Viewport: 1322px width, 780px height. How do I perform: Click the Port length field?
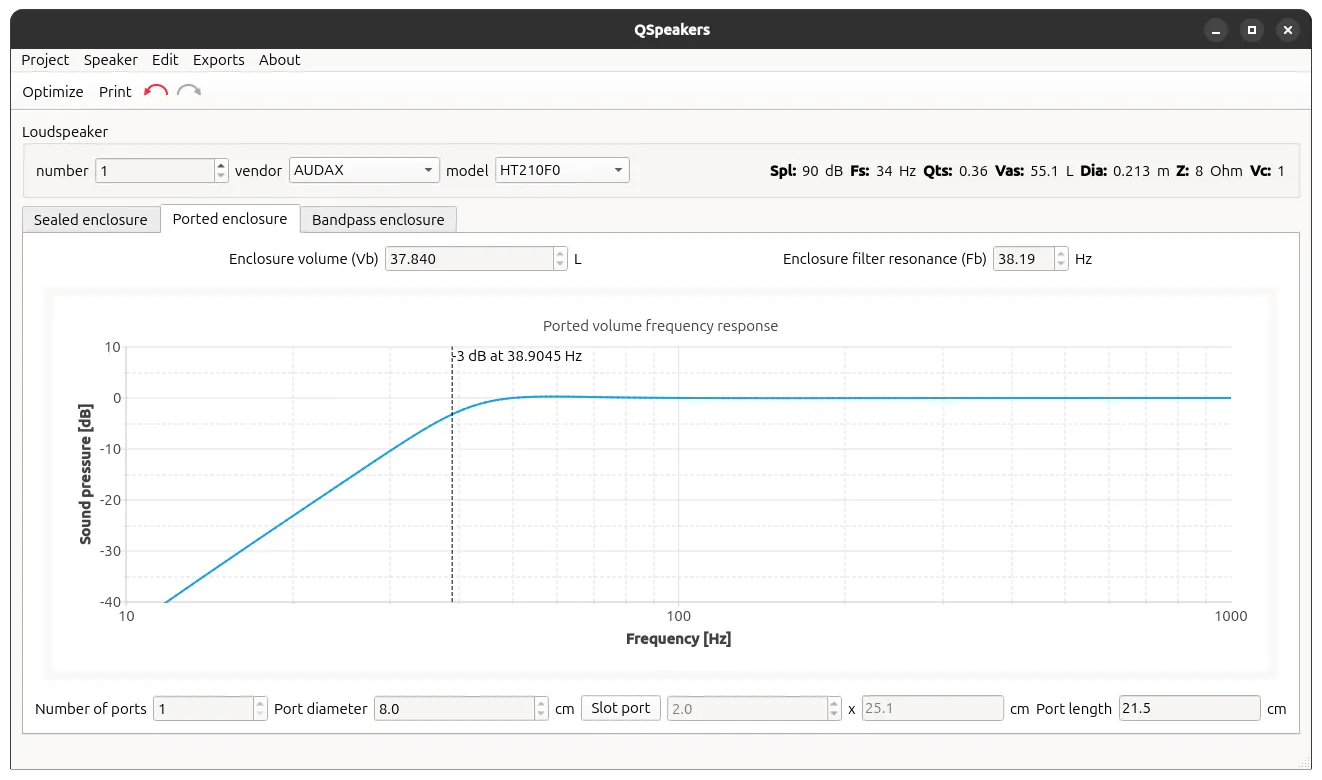[x=1189, y=709]
